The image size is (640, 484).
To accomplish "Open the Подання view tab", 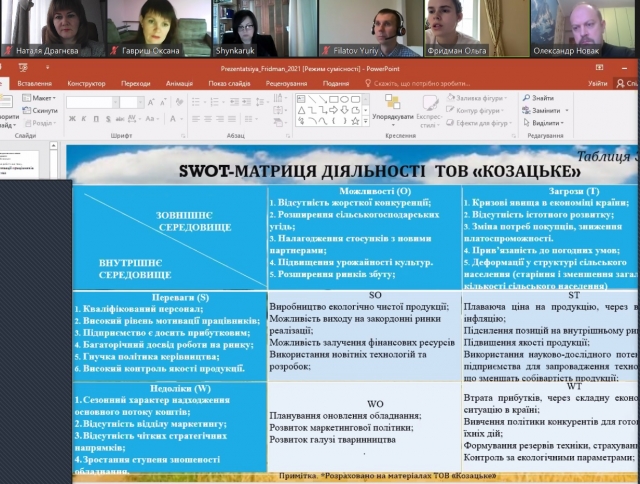I will [x=336, y=84].
